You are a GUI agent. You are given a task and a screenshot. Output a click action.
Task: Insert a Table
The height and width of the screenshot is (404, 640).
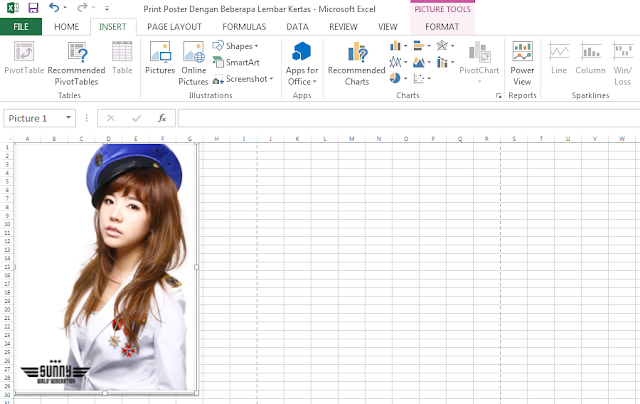point(122,58)
